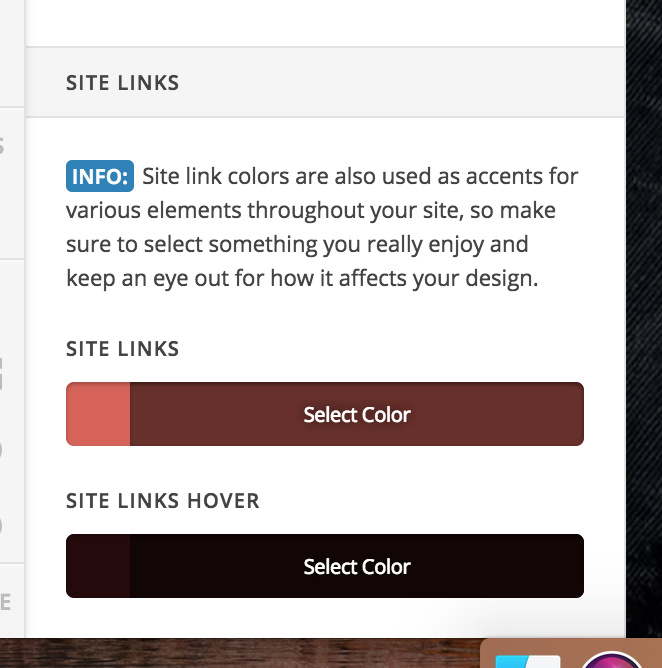This screenshot has width=662, height=668.
Task: Select the left sidebar item ending in "E"
Action: [x=6, y=602]
